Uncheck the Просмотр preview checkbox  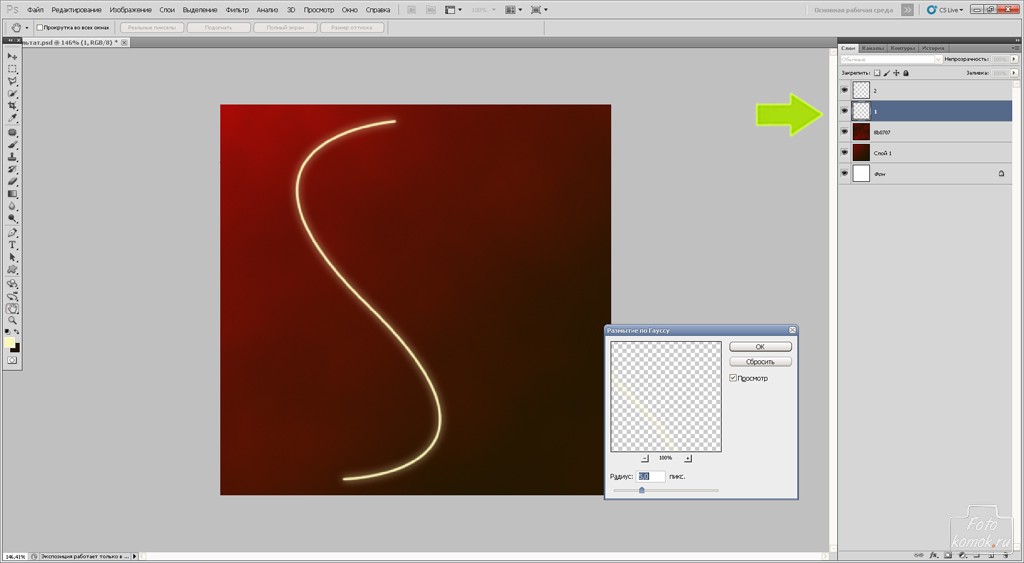pos(733,378)
